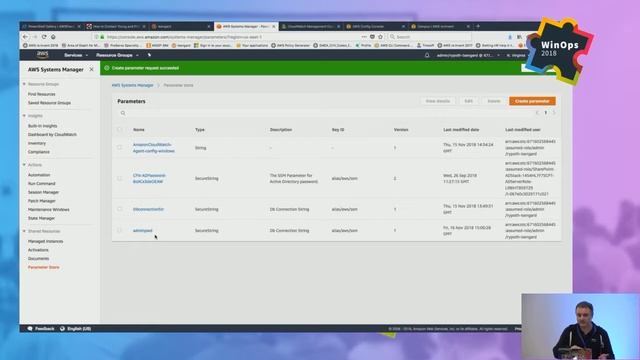
Task: Open Session Manager in sidebar
Action: pos(43,192)
